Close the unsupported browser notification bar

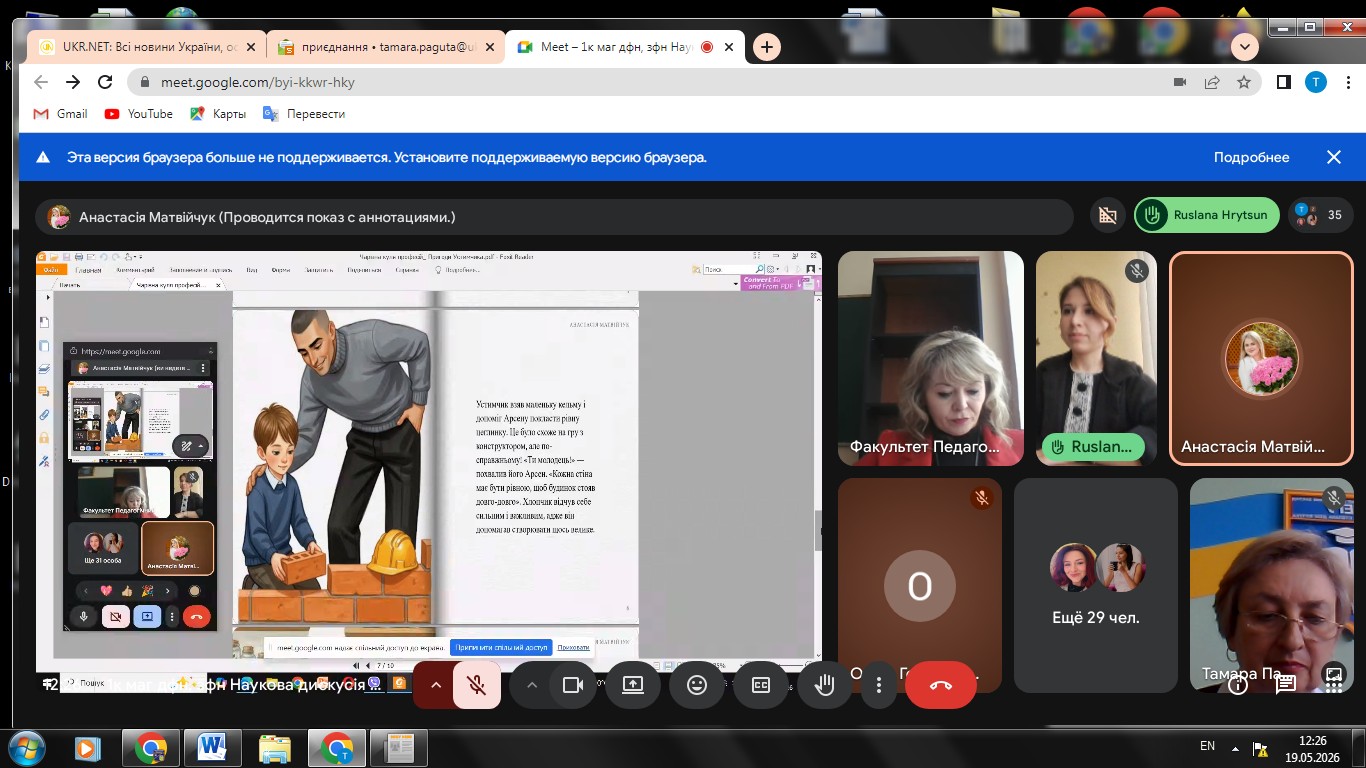[1333, 157]
